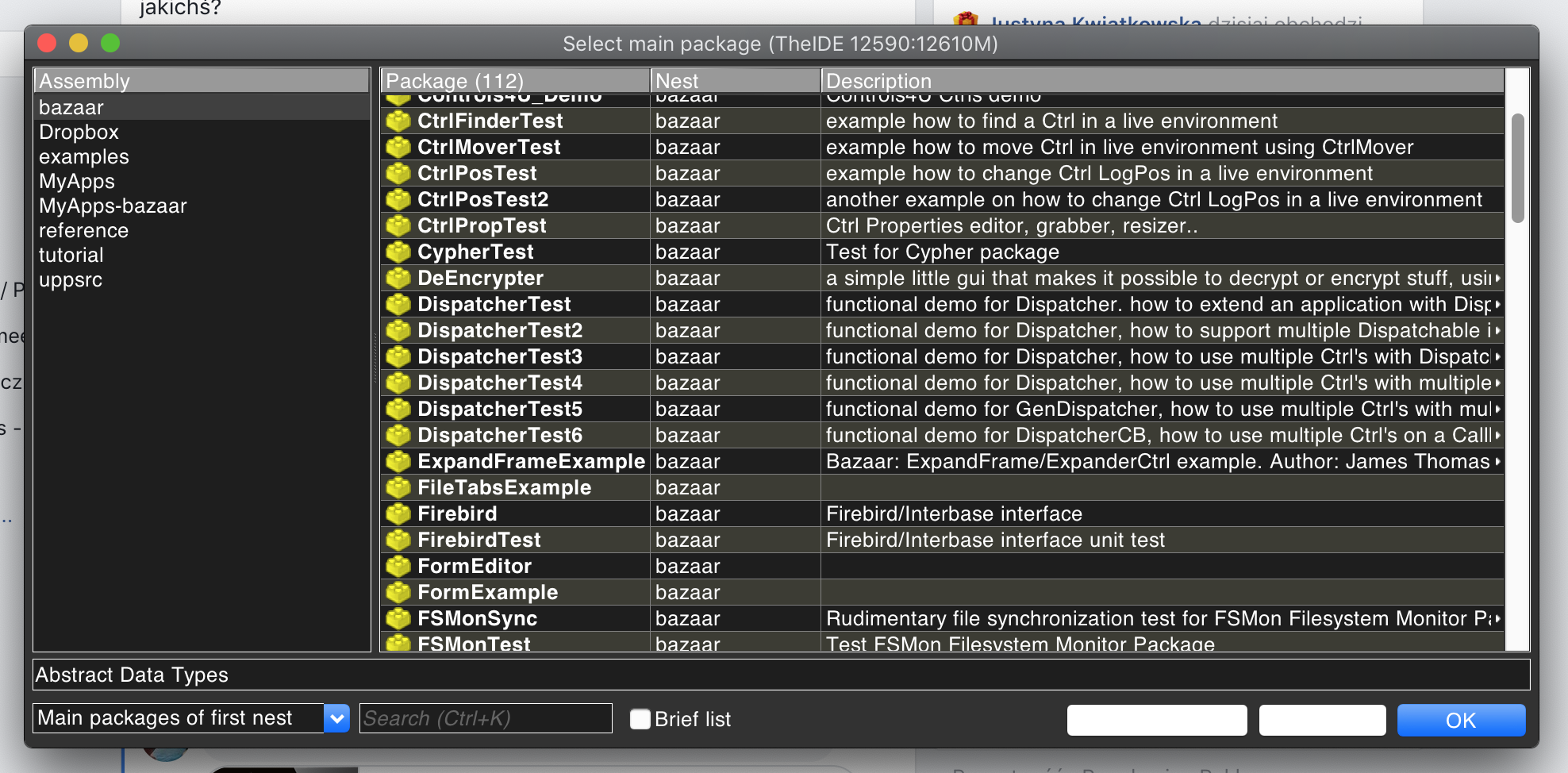
Task: Click the CtrlFinderTest package icon
Action: tap(398, 121)
